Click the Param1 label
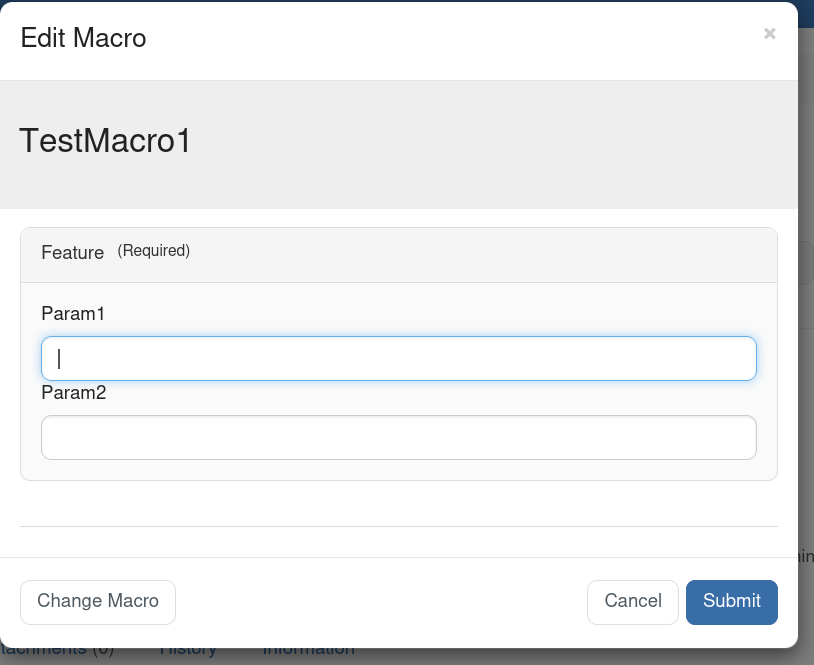The image size is (814, 665). [x=73, y=314]
